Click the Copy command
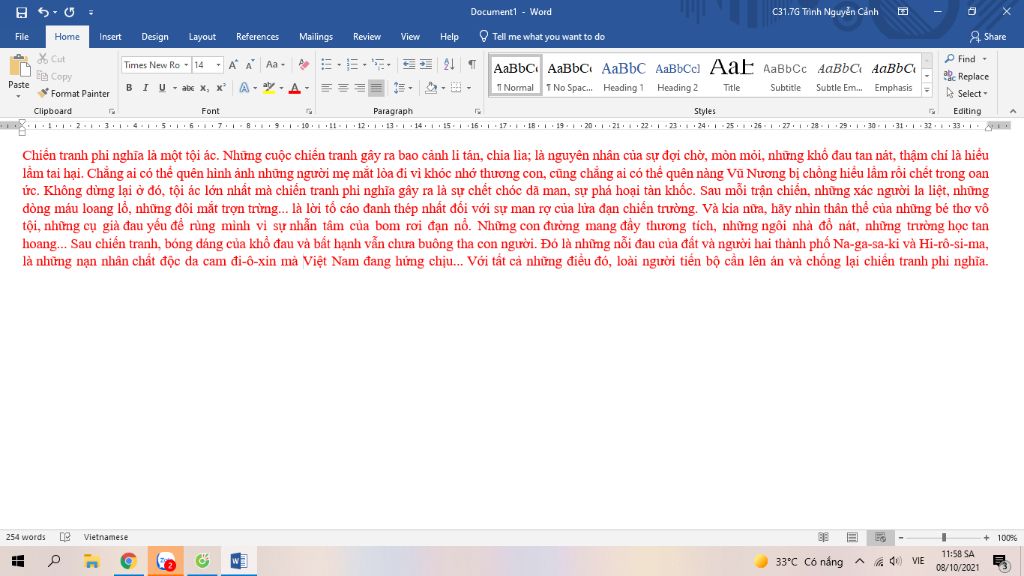Image resolution: width=1024 pixels, height=576 pixels. tap(54, 76)
